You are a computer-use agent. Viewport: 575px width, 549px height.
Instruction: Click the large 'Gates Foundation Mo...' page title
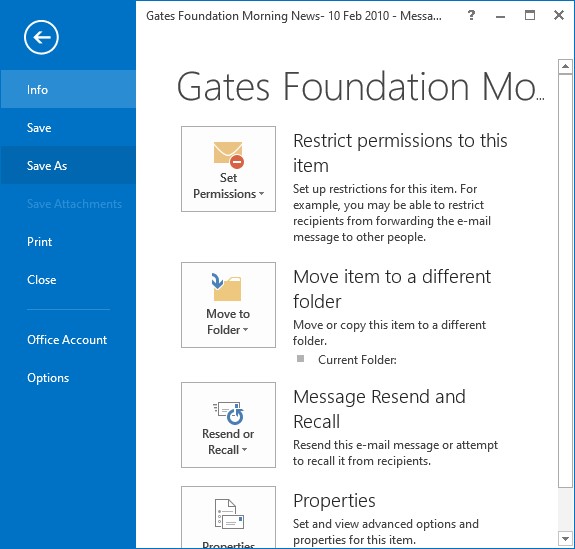point(360,87)
